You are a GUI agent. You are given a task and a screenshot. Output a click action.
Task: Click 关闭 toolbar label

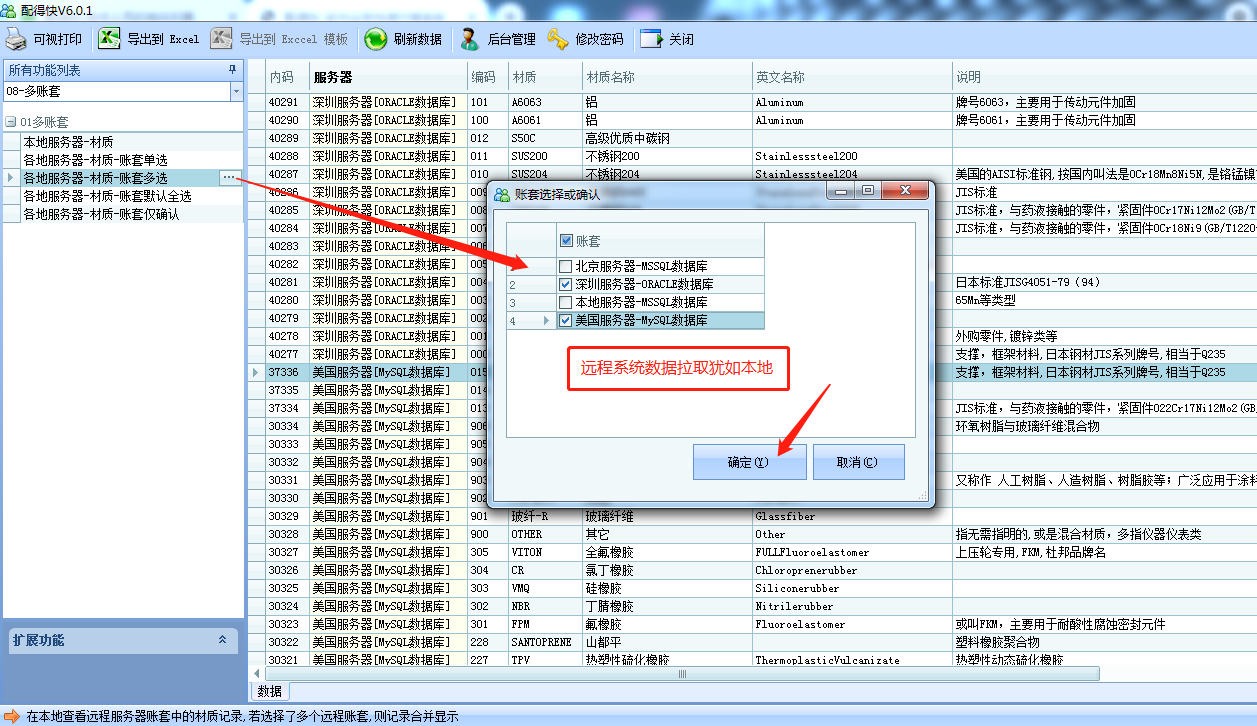pos(681,40)
